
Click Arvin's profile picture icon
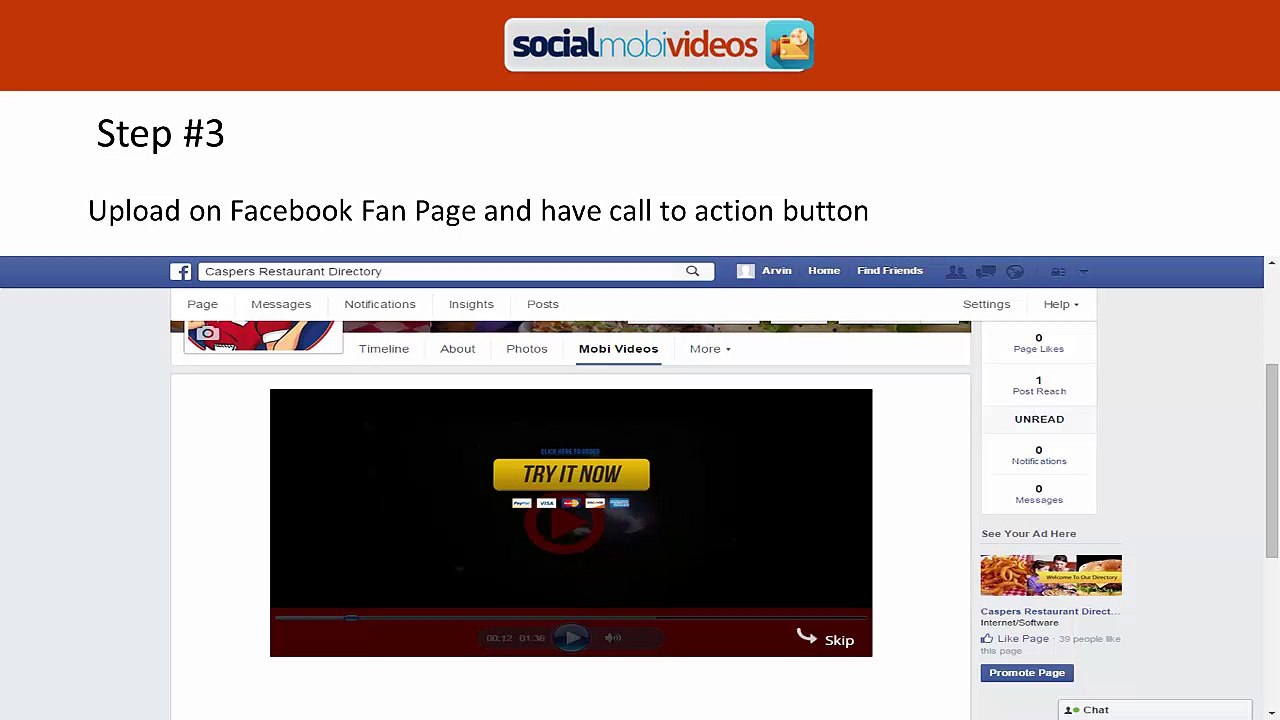[x=745, y=271]
